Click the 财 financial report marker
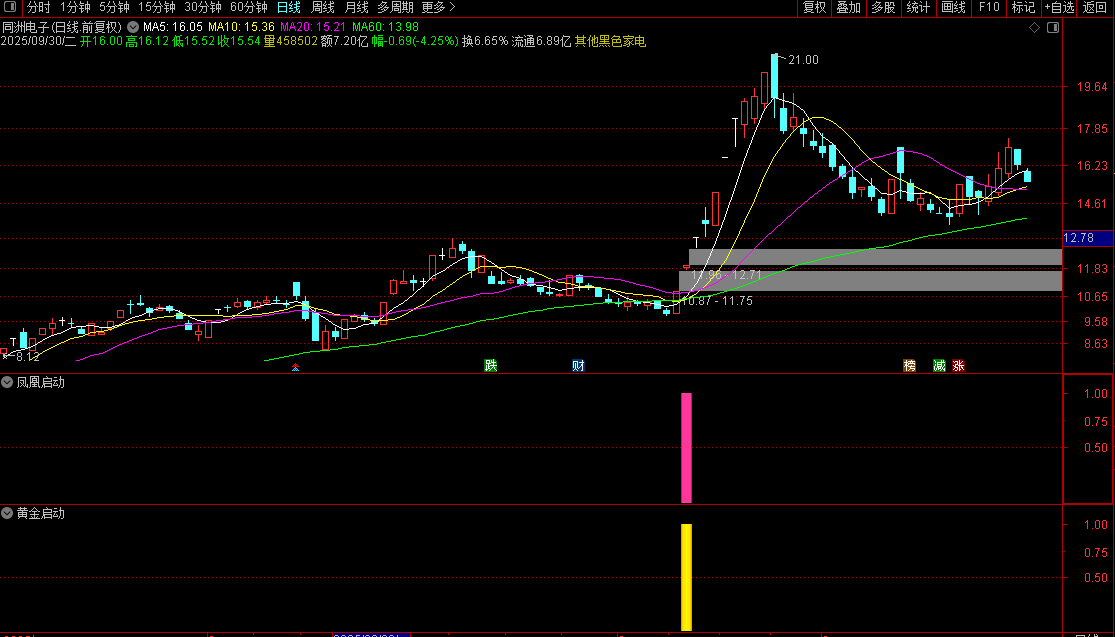The width and height of the screenshot is (1115, 637). tap(578, 365)
